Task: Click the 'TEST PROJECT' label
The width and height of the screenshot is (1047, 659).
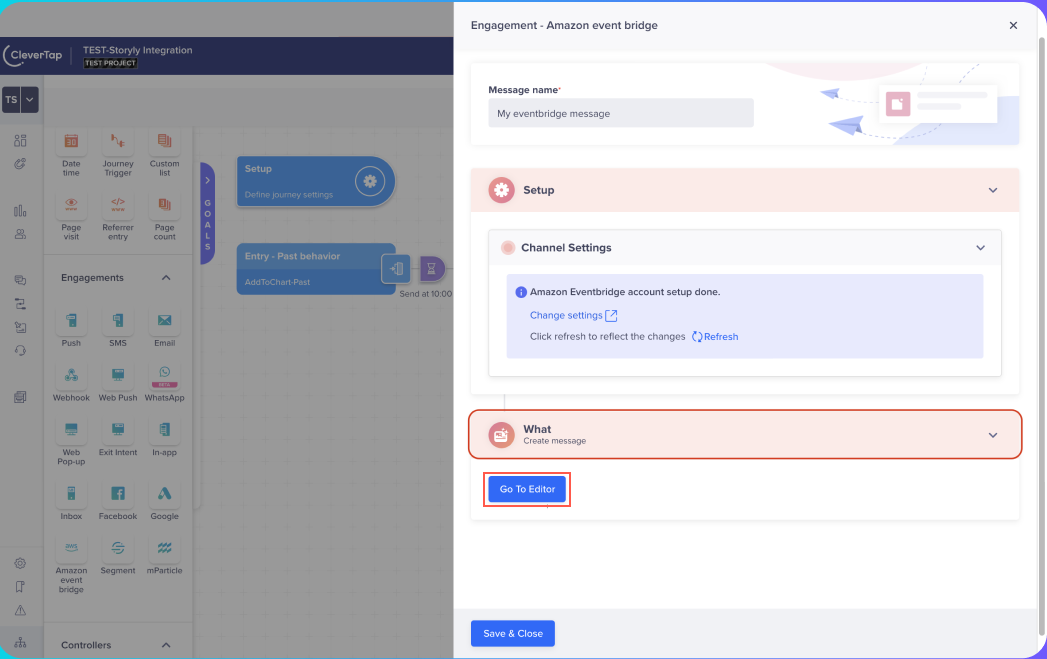Action: (x=110, y=63)
